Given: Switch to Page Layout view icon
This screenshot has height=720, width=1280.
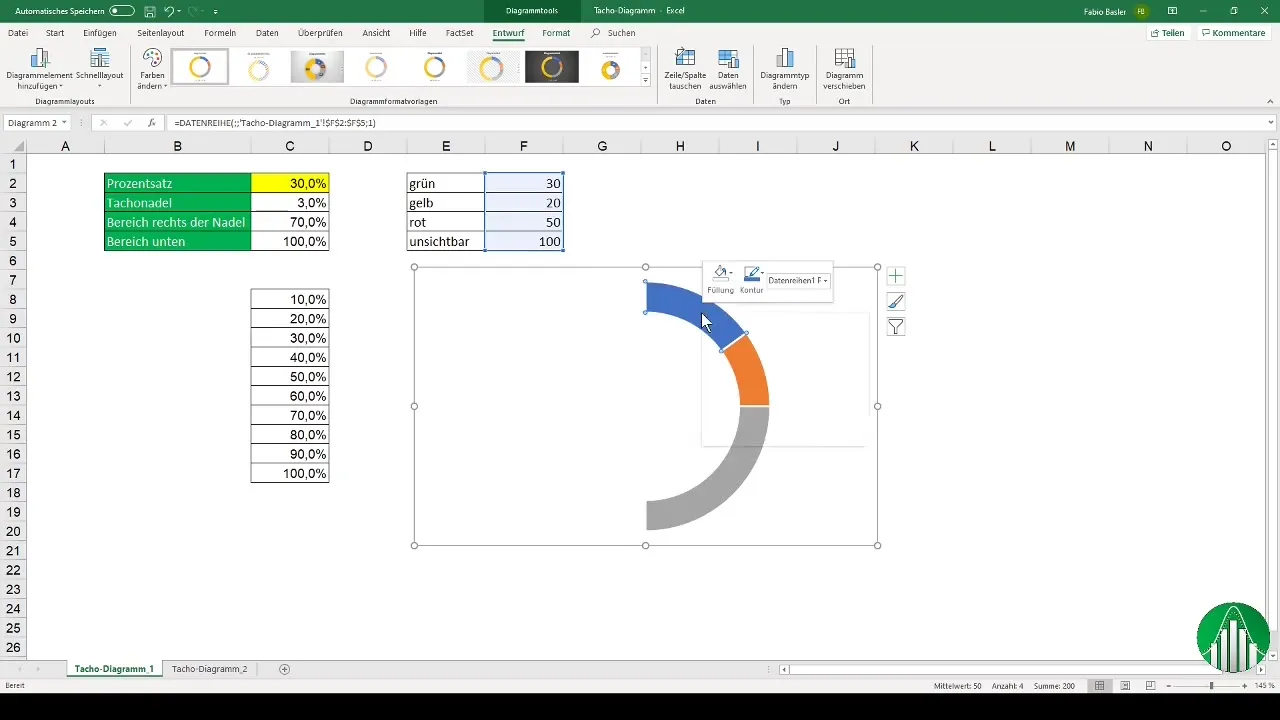Looking at the screenshot, I should [1125, 685].
